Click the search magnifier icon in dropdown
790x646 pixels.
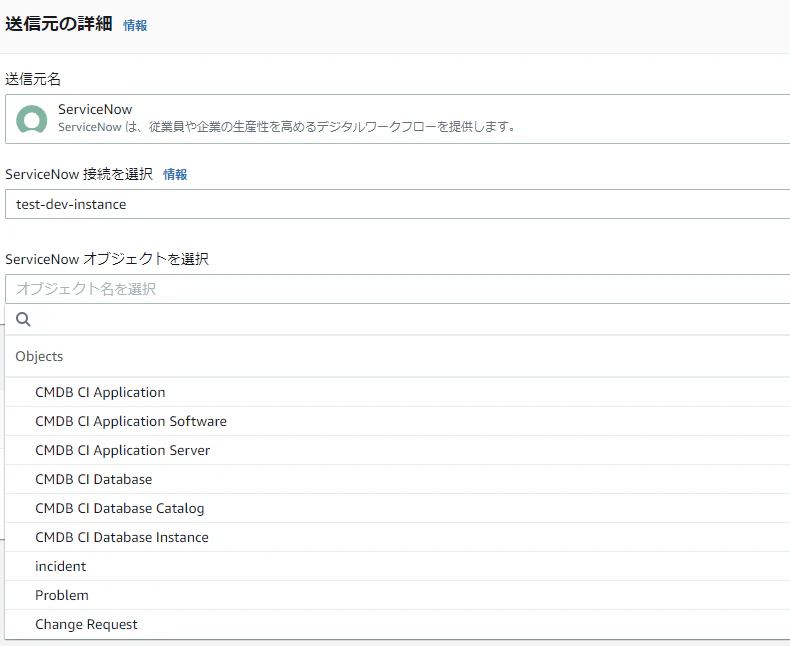coord(23,319)
